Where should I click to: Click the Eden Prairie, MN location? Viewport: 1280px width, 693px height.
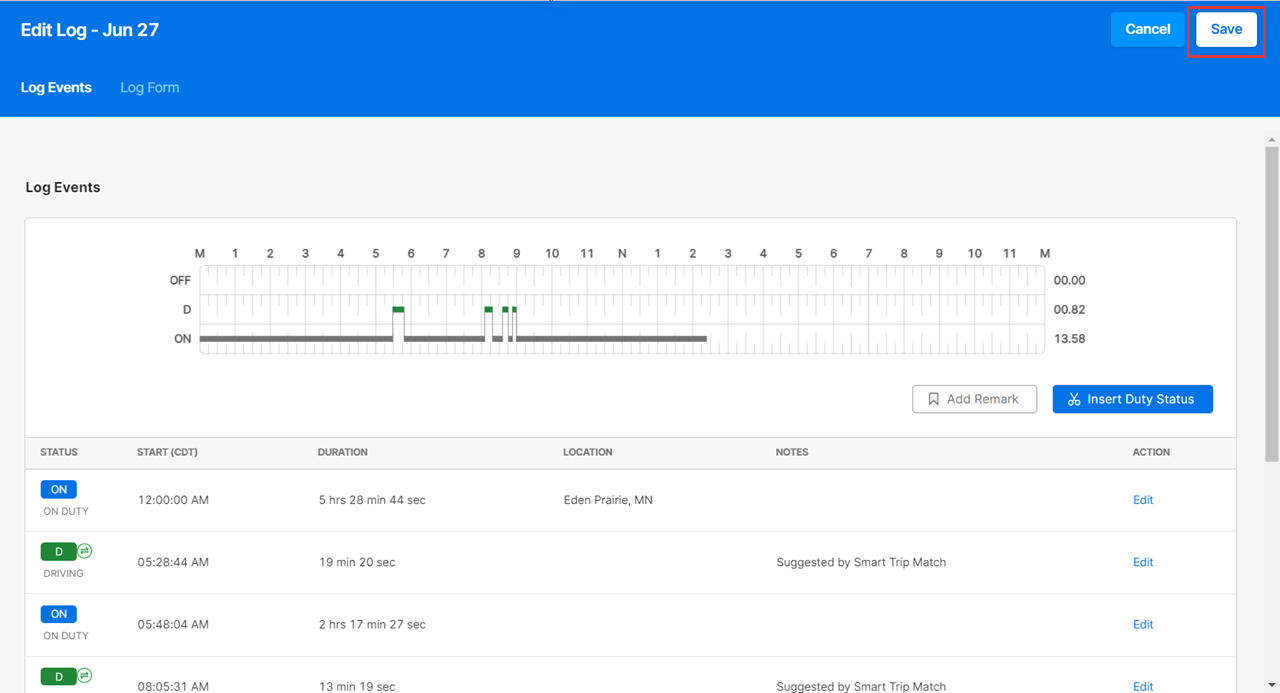(608, 500)
